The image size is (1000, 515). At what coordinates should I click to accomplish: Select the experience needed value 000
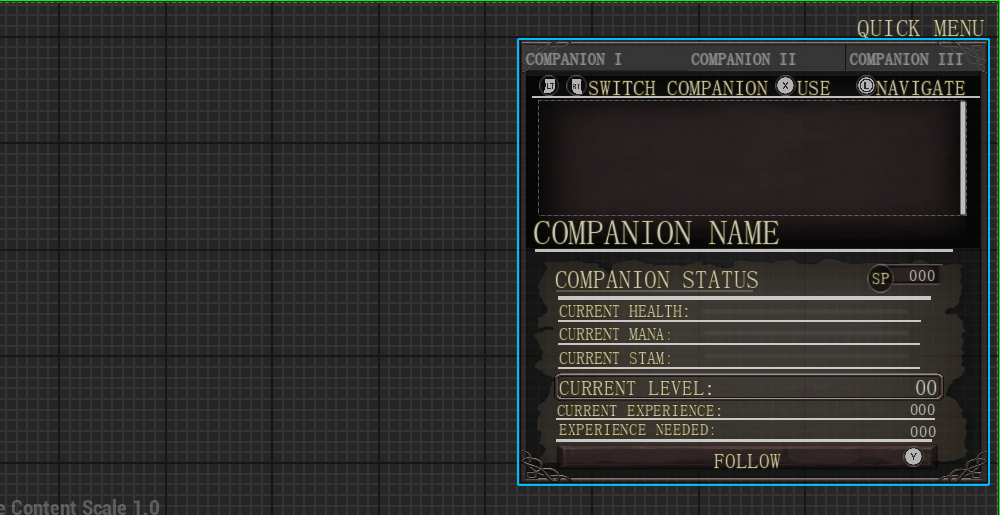pos(922,432)
